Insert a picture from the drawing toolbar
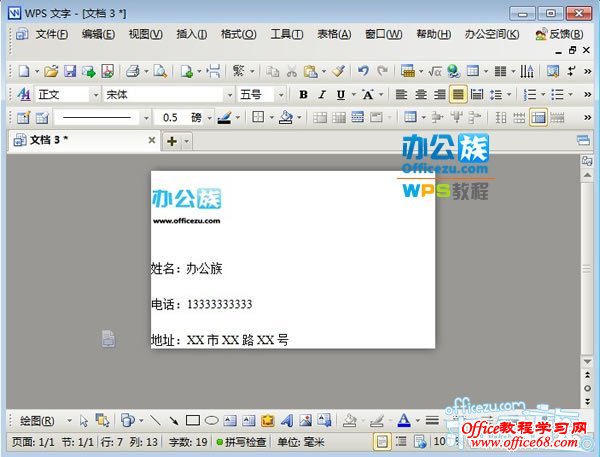 305,421
